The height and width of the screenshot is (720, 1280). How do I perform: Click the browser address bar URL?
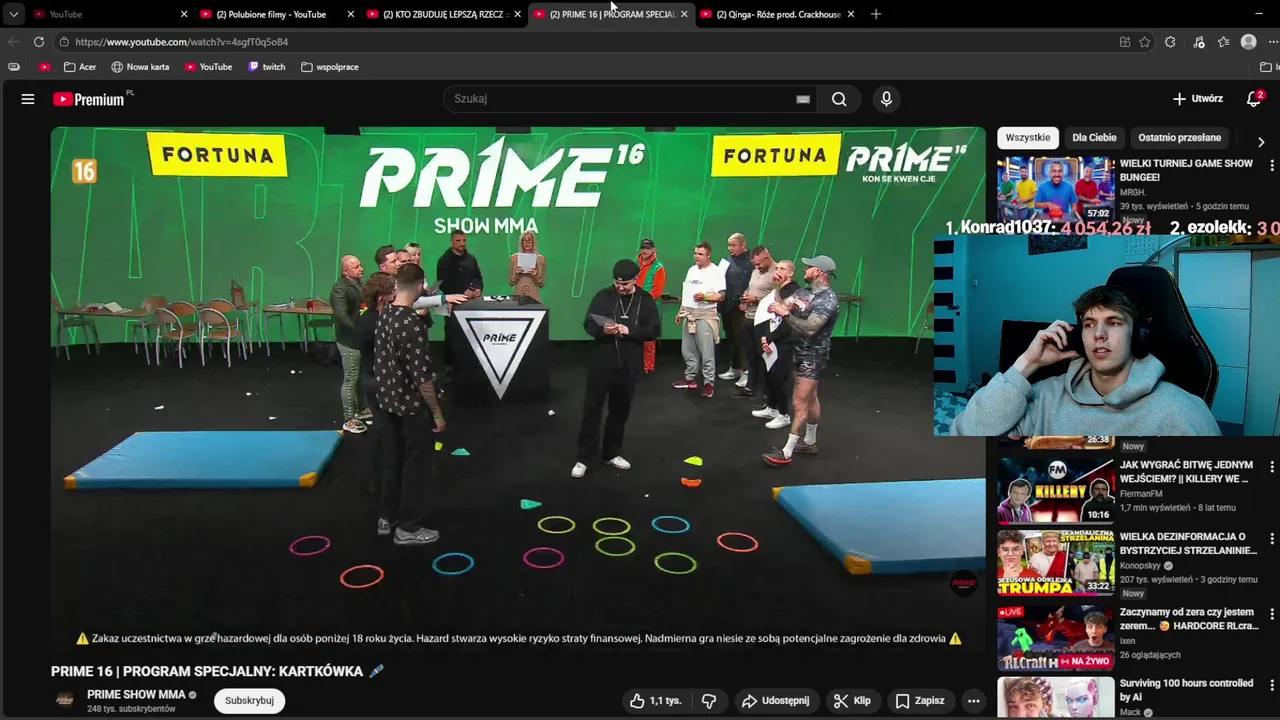[181, 42]
